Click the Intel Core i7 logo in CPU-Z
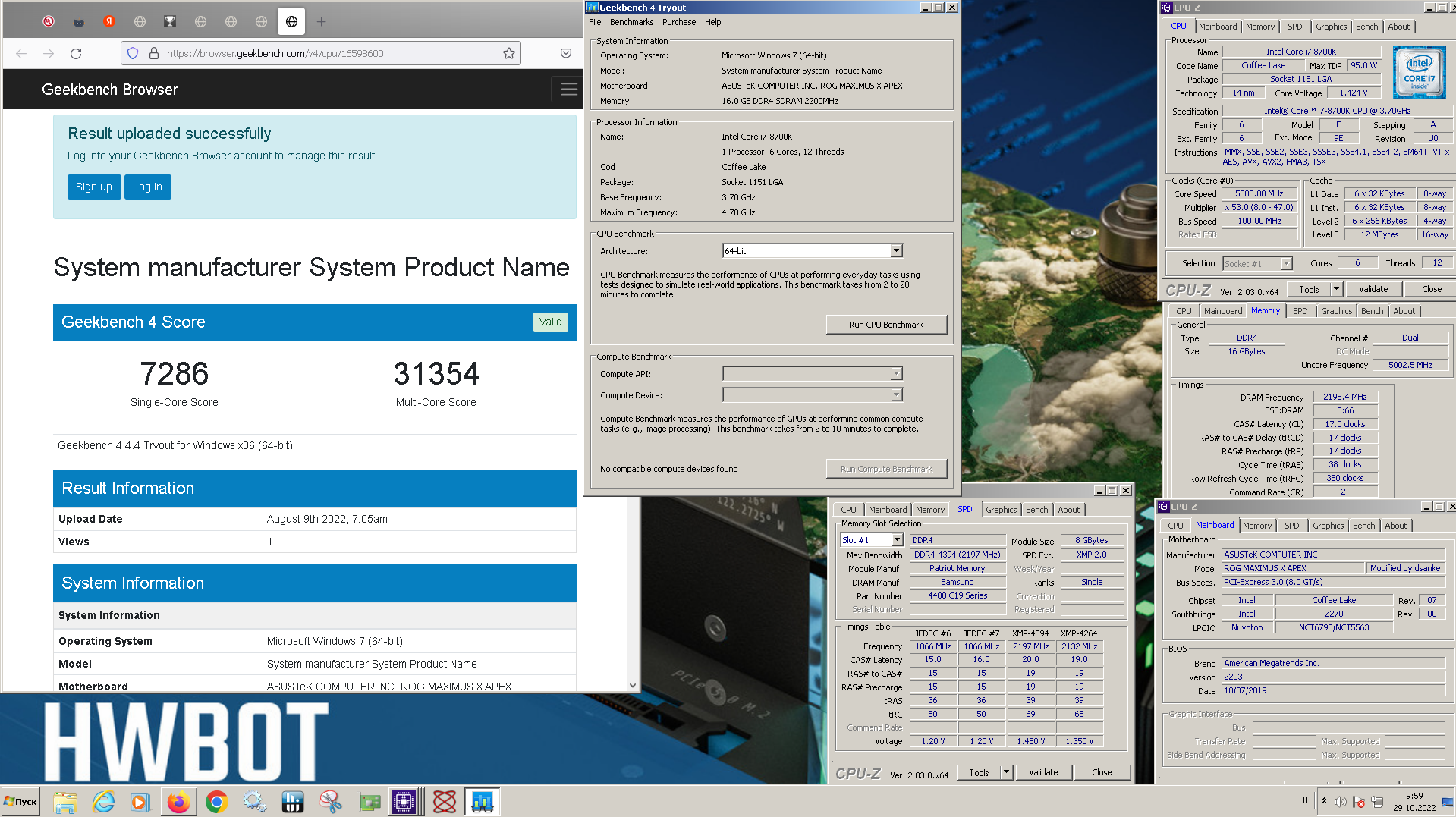 click(1419, 73)
